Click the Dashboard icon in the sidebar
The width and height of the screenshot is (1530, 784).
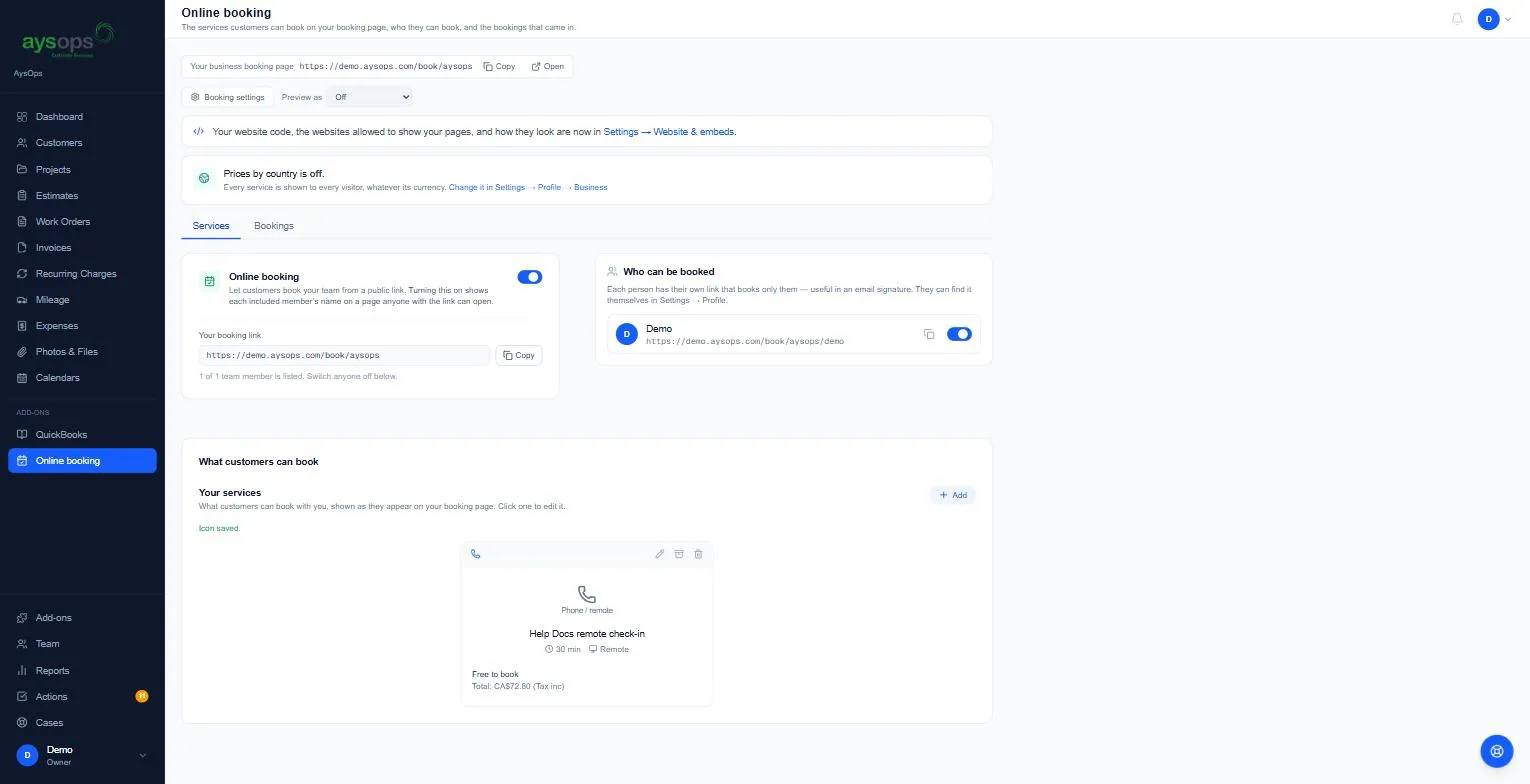pyautogui.click(x=22, y=117)
